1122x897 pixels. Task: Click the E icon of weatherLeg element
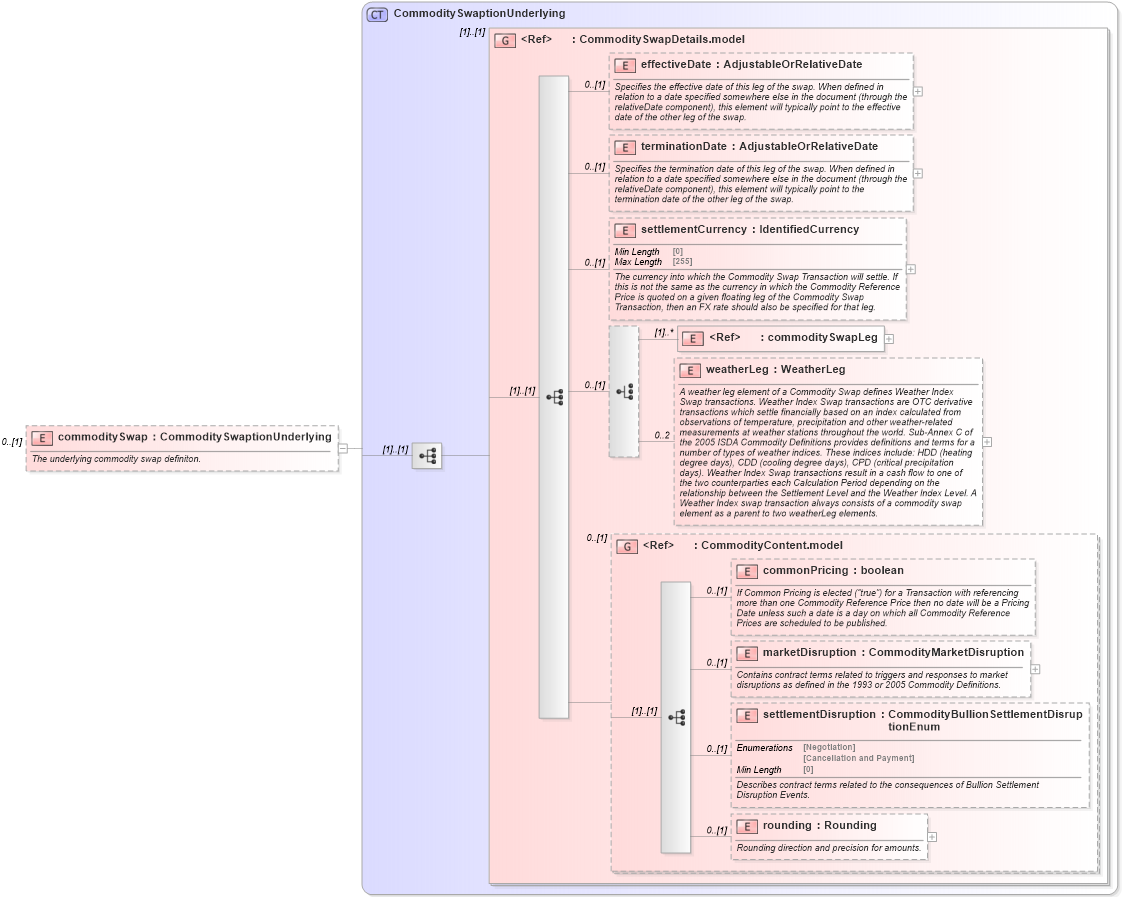[x=690, y=371]
